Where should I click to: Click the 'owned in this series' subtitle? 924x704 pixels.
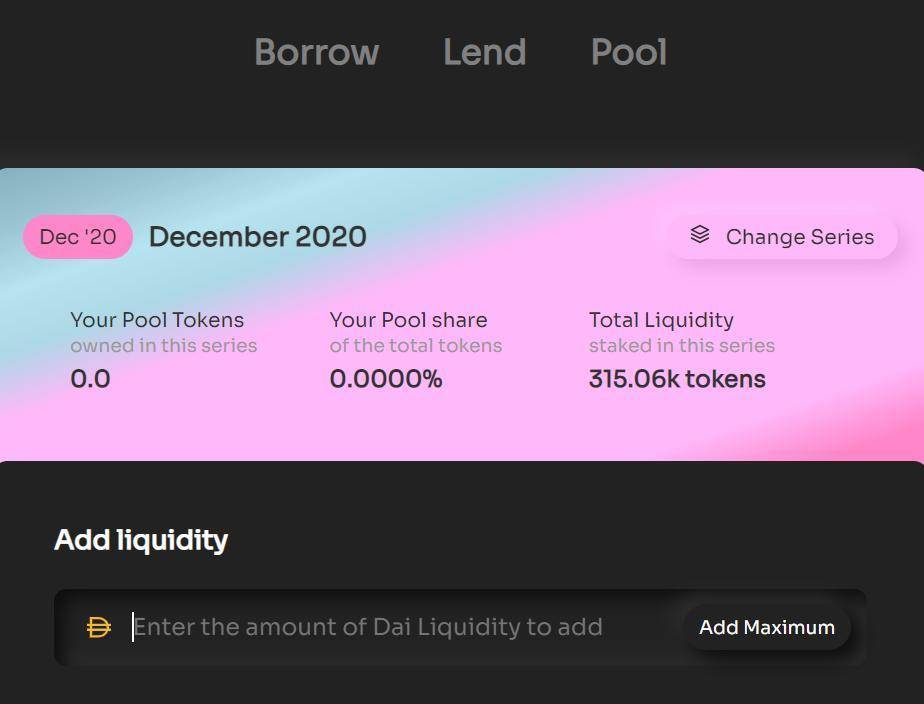163,346
